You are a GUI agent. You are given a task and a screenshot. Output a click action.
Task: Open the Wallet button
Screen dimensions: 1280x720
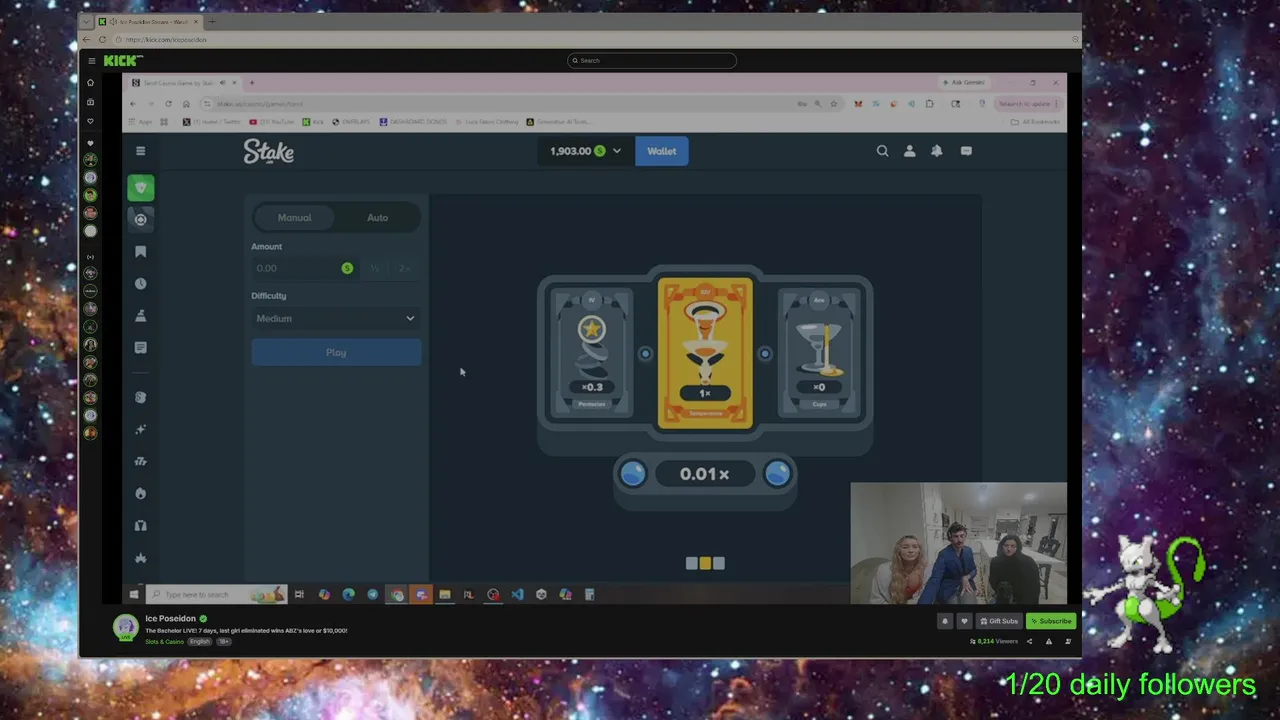(661, 151)
